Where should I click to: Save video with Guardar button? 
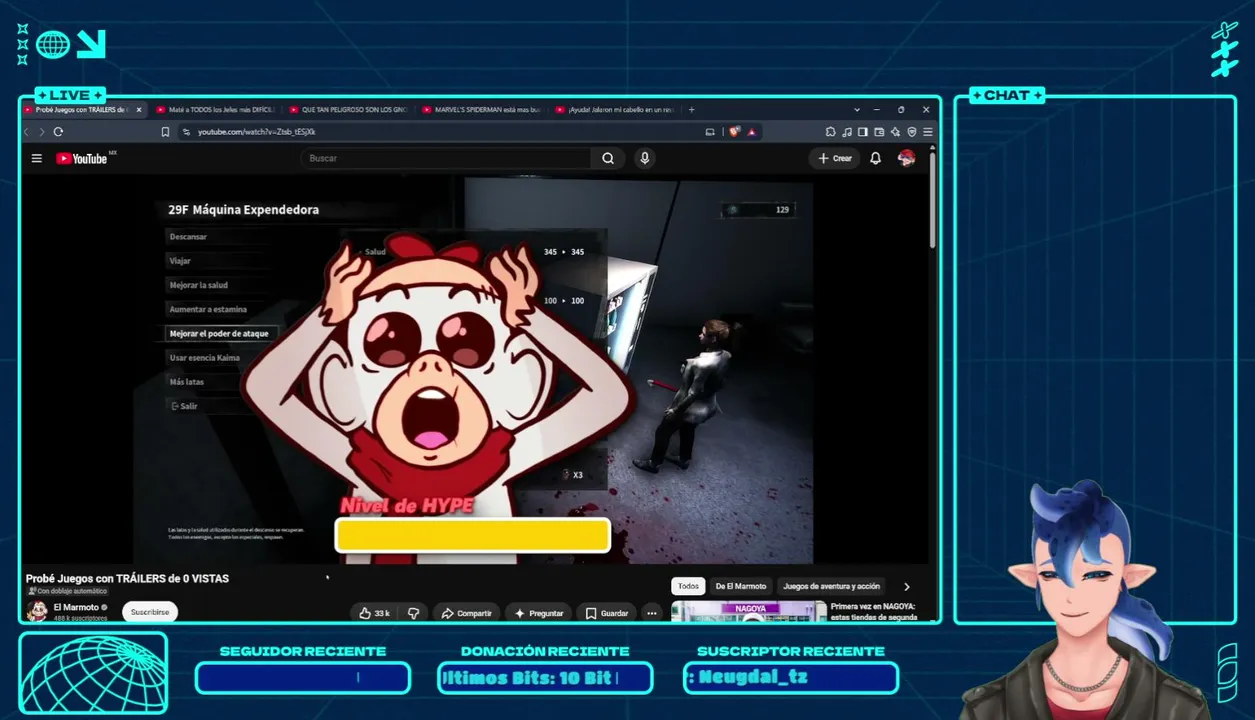(607, 613)
